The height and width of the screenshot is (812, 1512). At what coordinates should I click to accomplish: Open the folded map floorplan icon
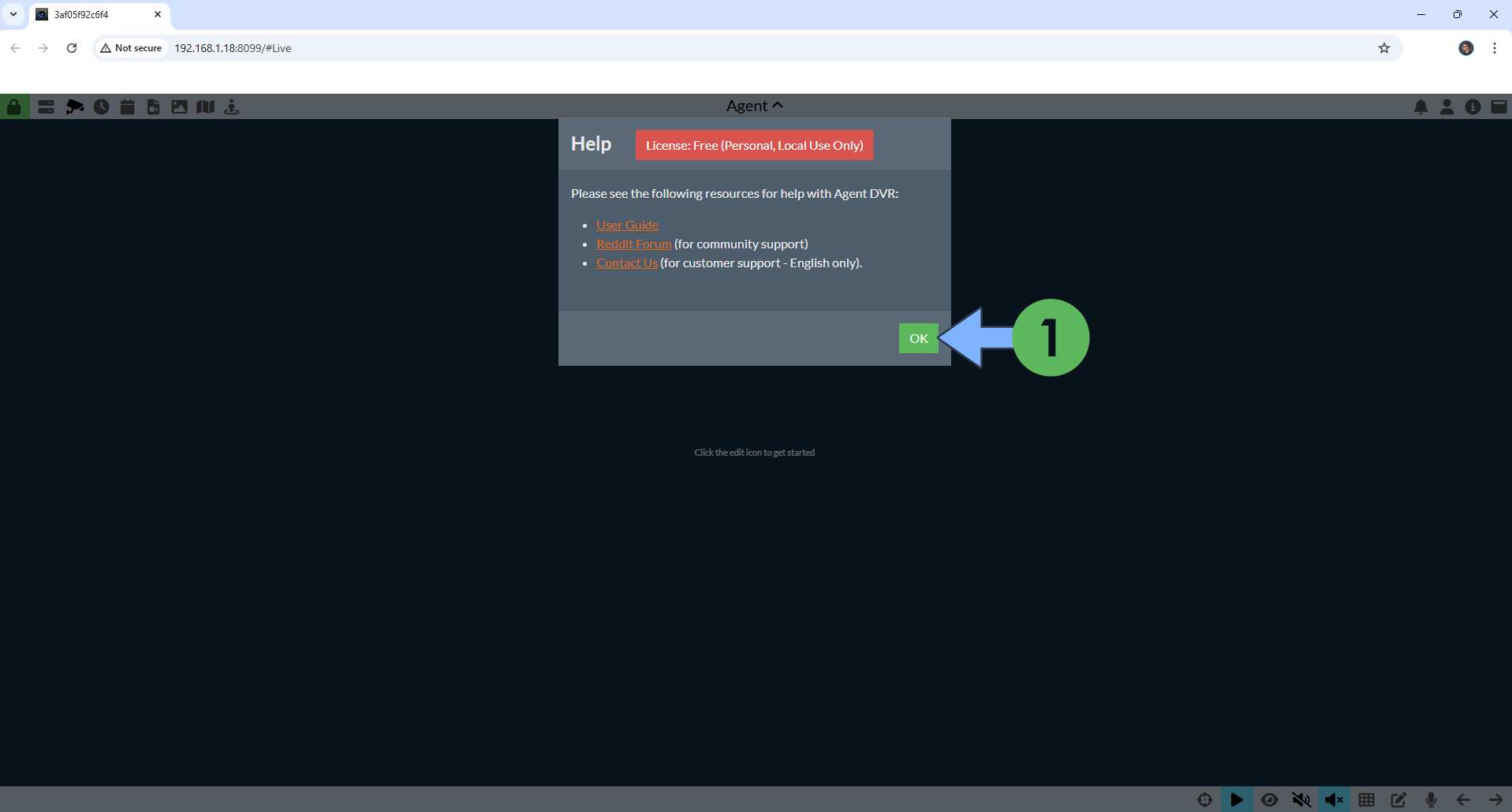click(205, 106)
